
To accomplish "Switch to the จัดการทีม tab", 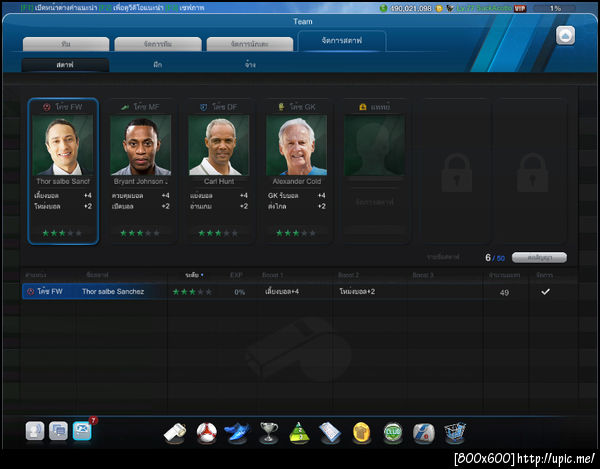I will [158, 44].
